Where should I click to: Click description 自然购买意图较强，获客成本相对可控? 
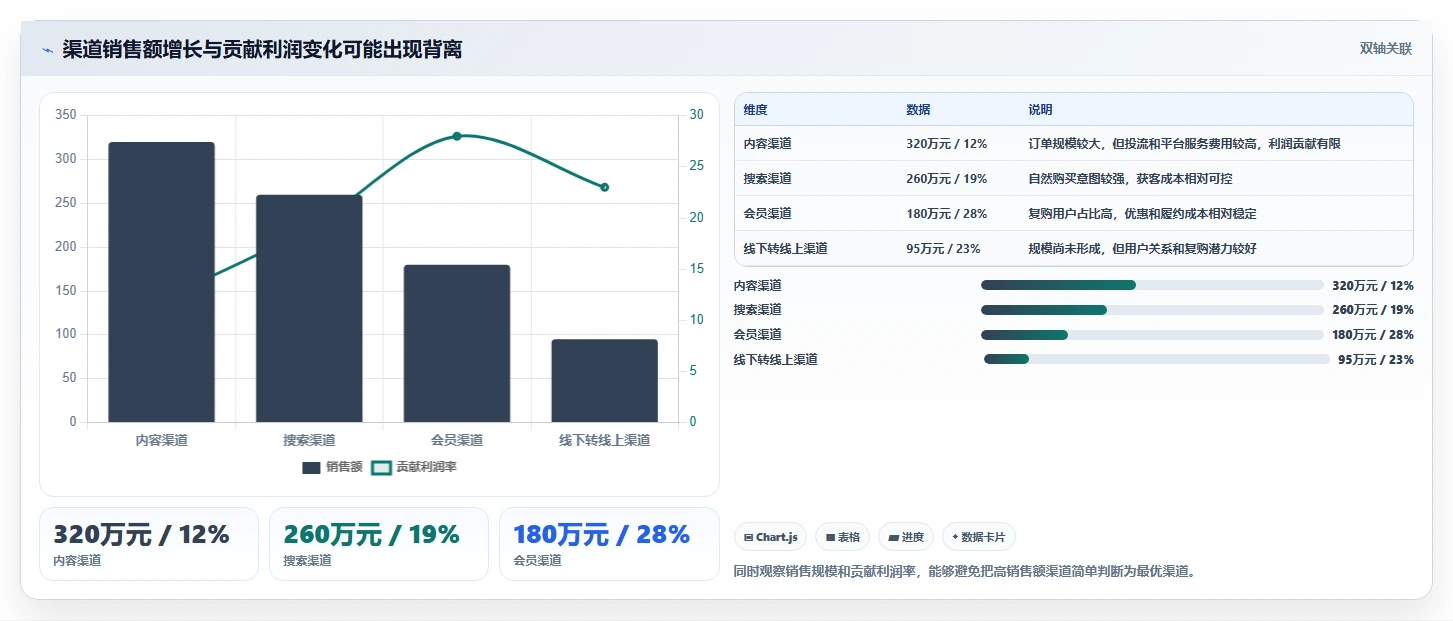tap(1131, 179)
